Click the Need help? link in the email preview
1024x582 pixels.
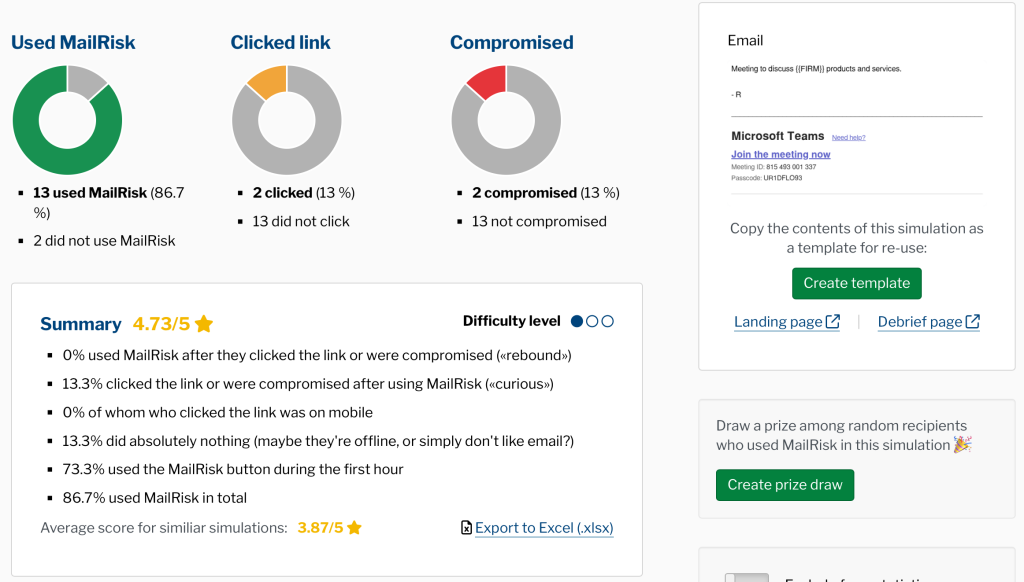click(849, 137)
